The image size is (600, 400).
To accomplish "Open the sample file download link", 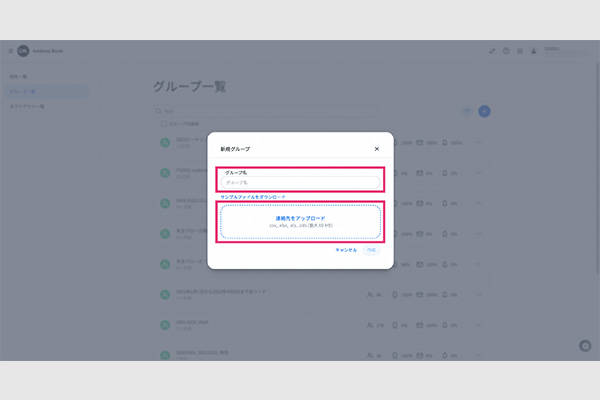I will [x=253, y=197].
